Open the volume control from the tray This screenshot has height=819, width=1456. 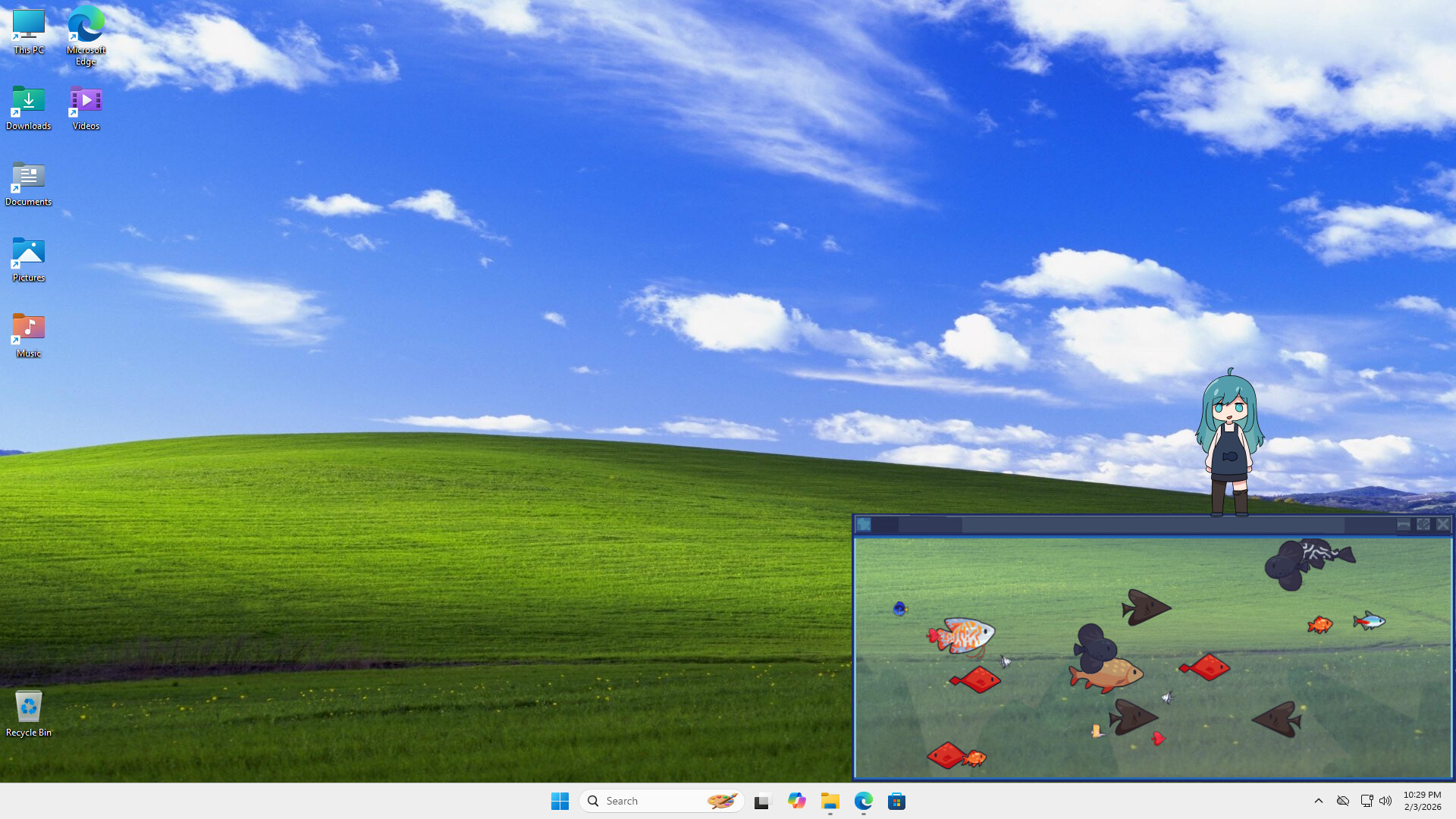pyautogui.click(x=1385, y=801)
